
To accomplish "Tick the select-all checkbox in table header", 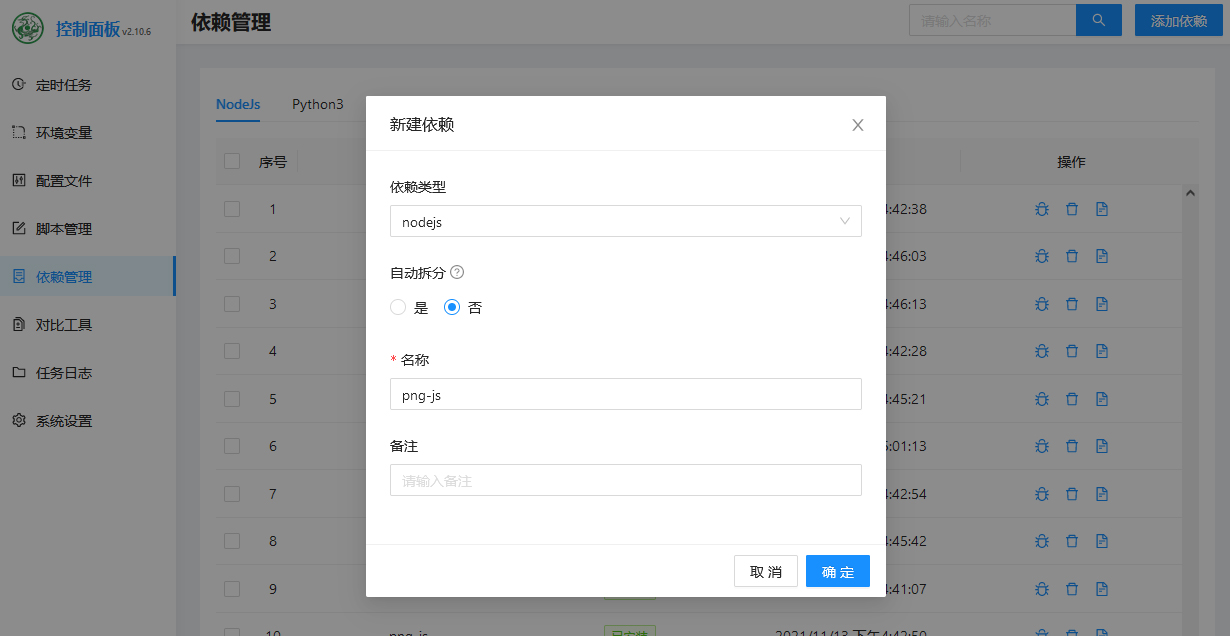I will [x=232, y=161].
